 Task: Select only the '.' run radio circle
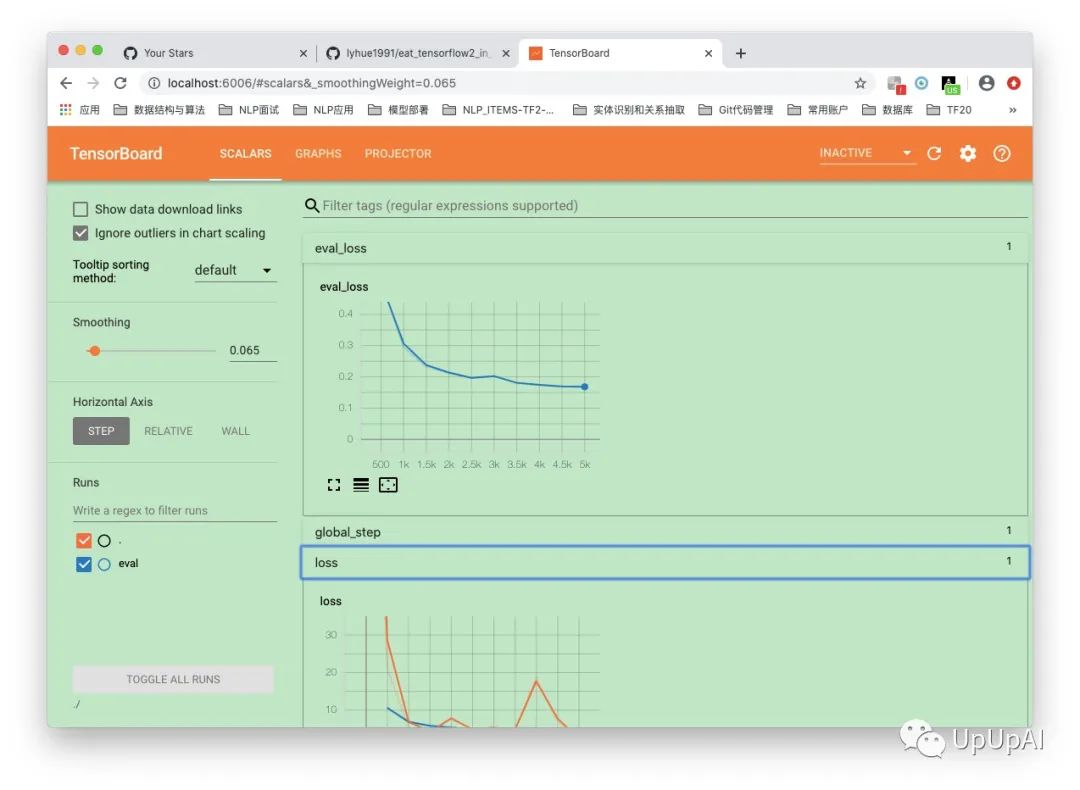pyautogui.click(x=104, y=541)
